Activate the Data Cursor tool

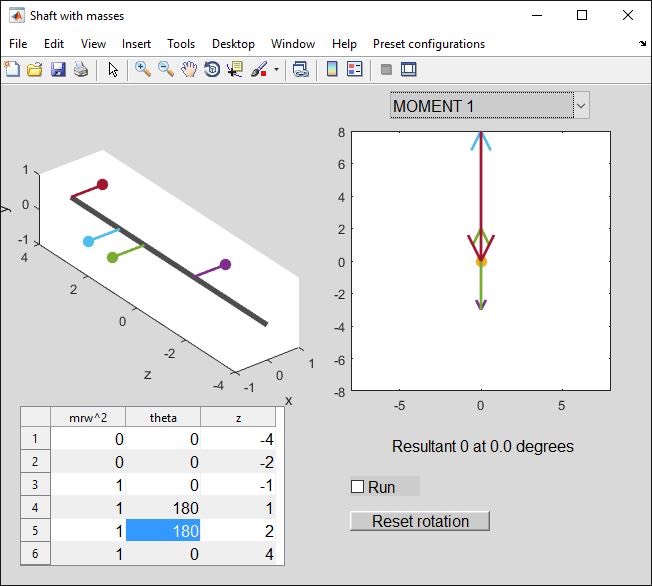(x=235, y=70)
